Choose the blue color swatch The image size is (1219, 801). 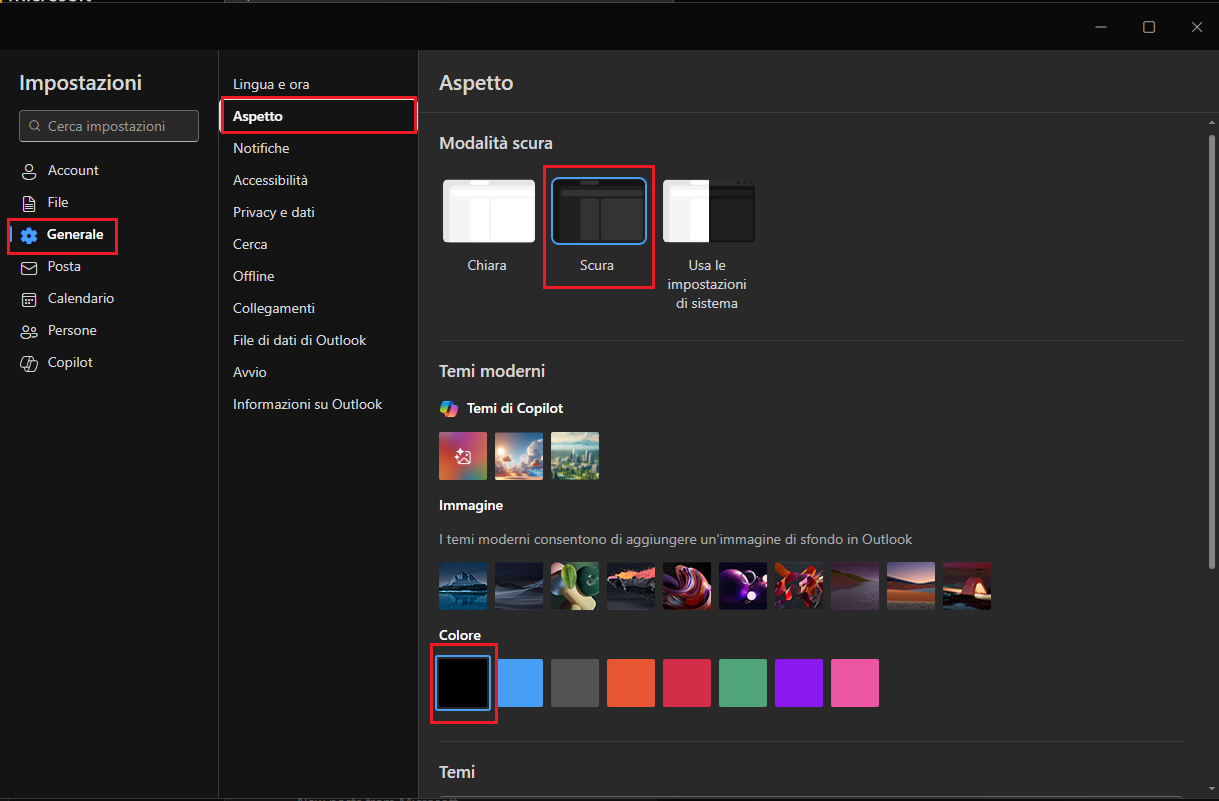click(519, 683)
